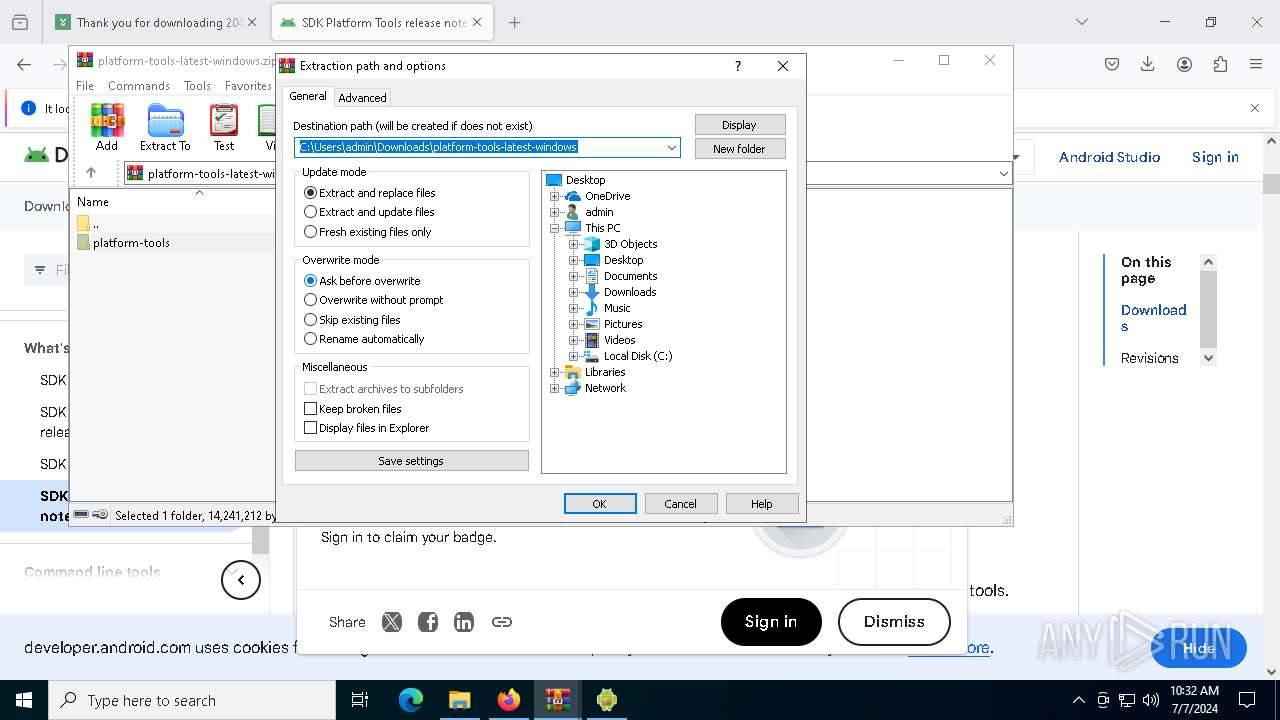Share the page on Facebook
Image resolution: width=1280 pixels, height=720 pixels.
pos(428,622)
